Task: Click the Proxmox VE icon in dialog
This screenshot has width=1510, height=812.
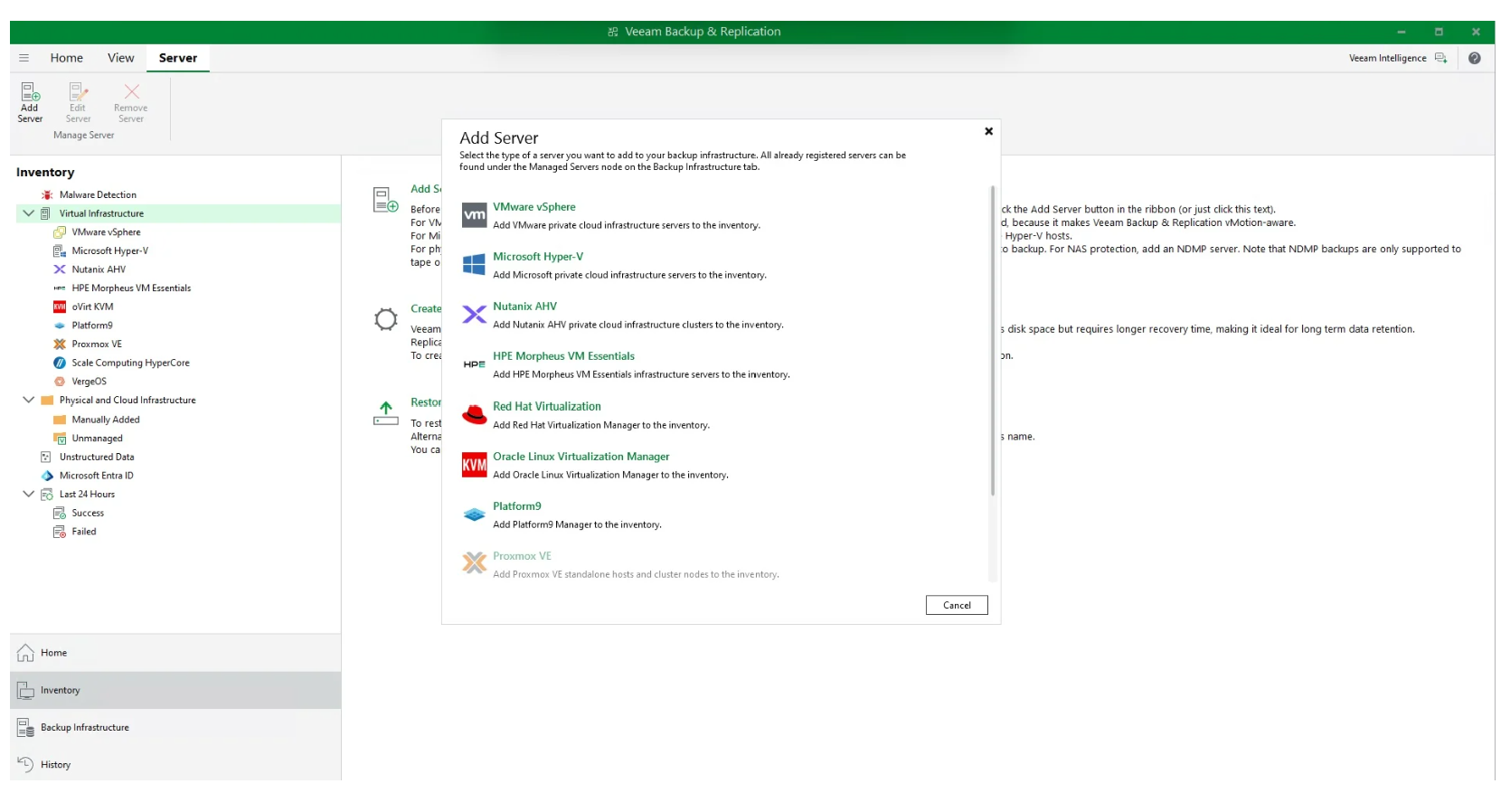Action: (475, 563)
